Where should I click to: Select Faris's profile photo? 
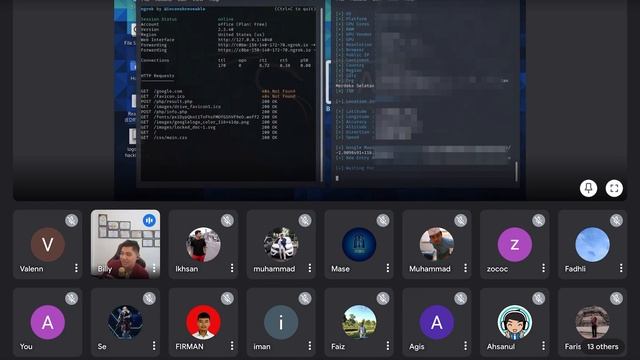coord(592,322)
